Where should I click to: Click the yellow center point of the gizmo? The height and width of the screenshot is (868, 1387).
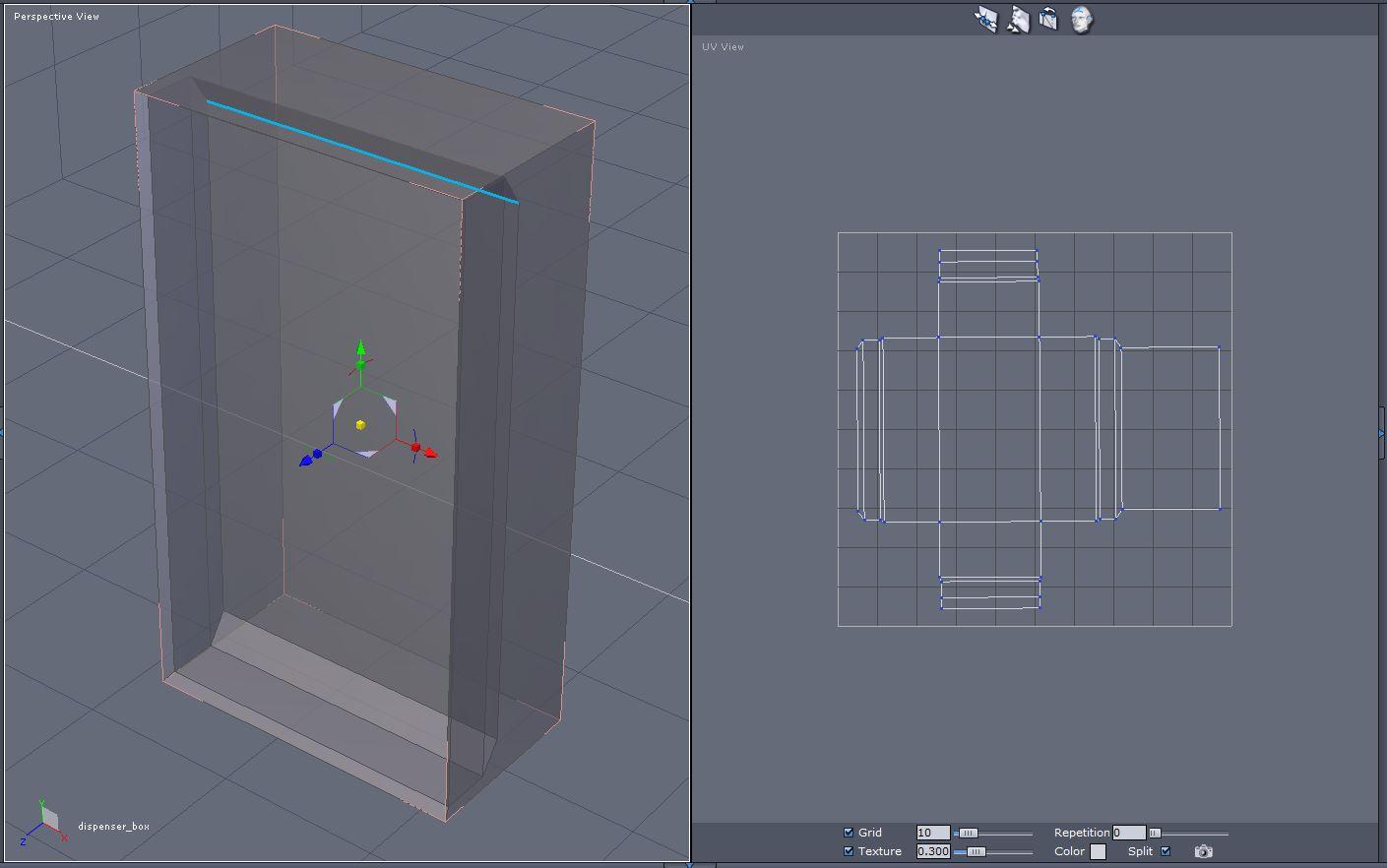[x=360, y=424]
